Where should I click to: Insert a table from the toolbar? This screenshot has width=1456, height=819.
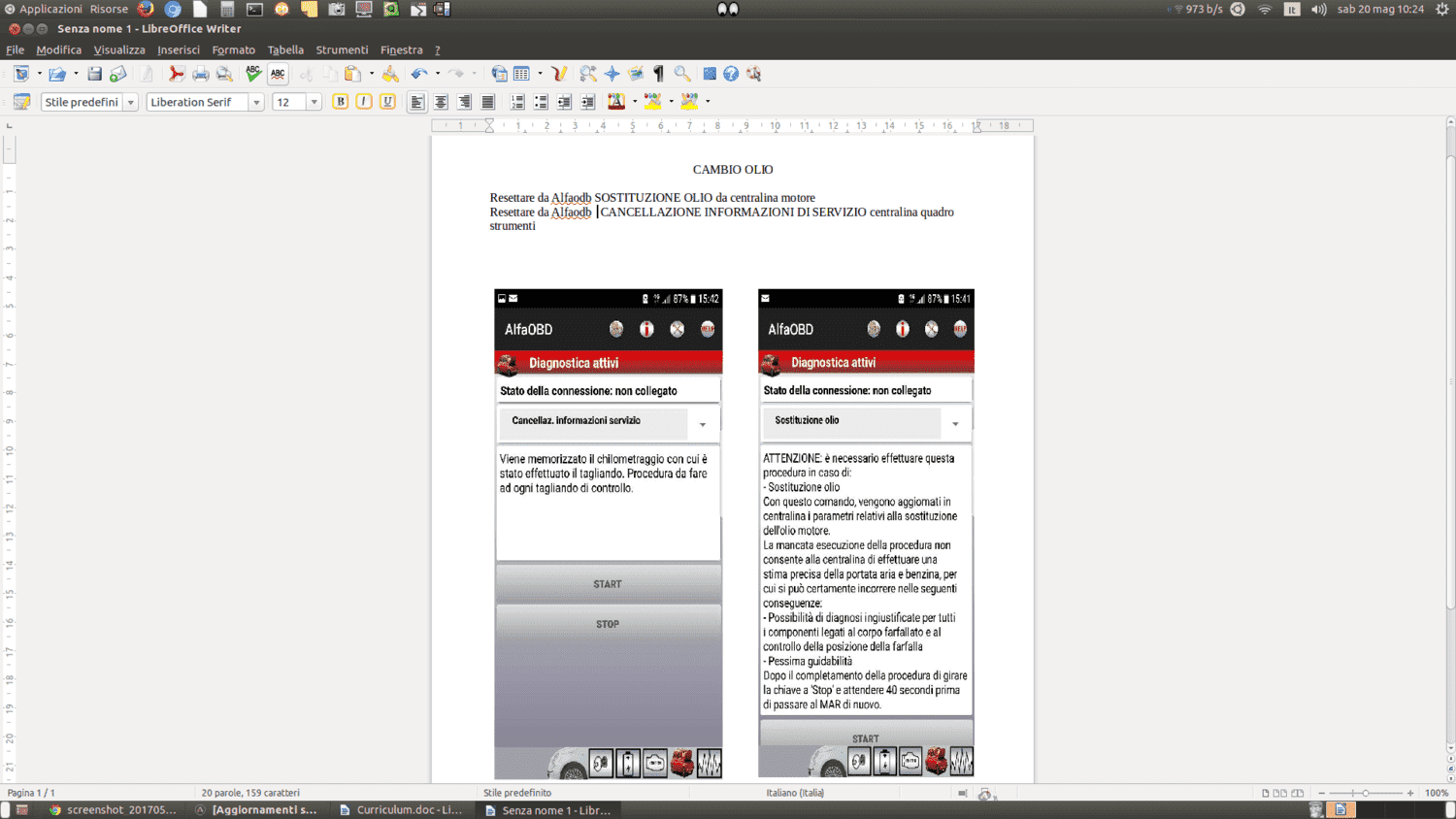522,74
